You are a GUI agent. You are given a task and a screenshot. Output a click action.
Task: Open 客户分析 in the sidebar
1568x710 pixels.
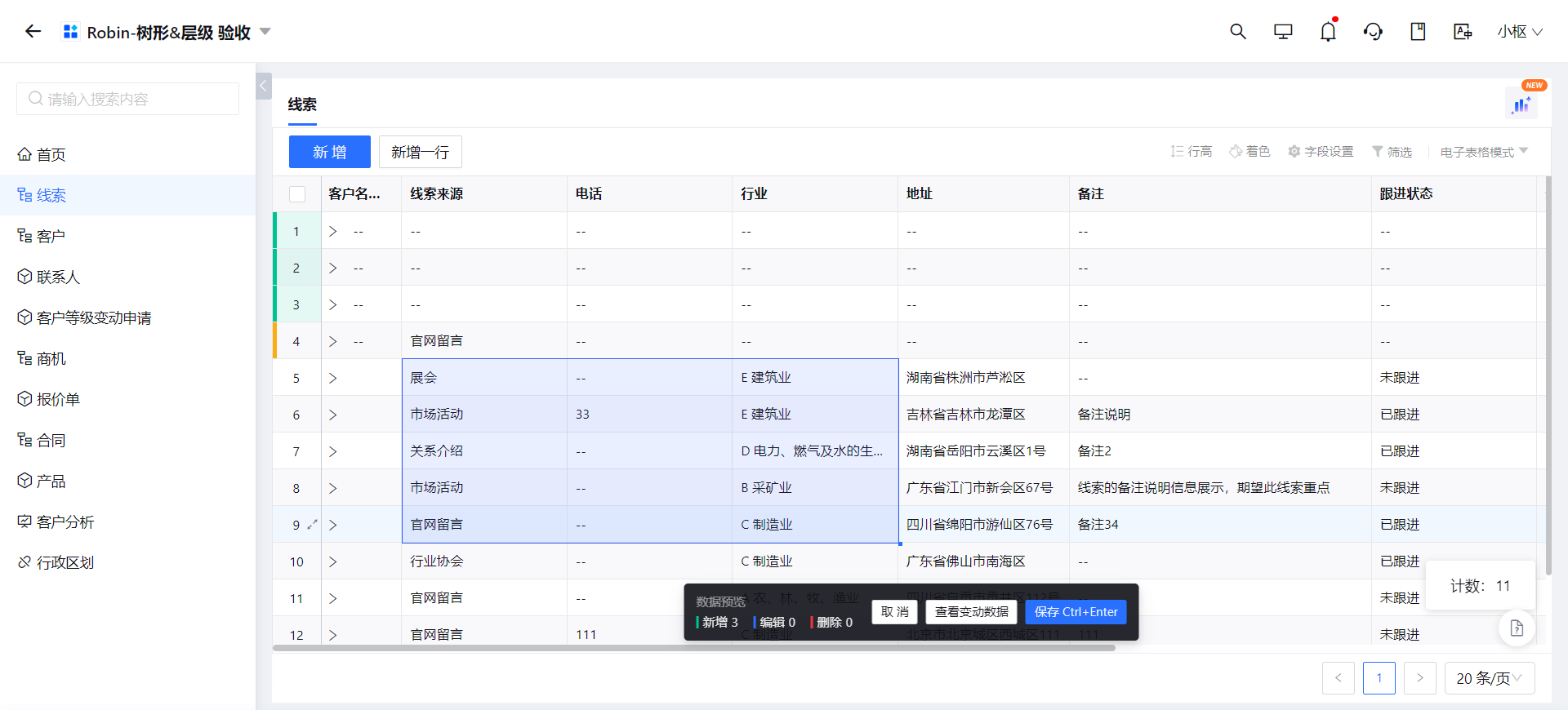pos(127,521)
